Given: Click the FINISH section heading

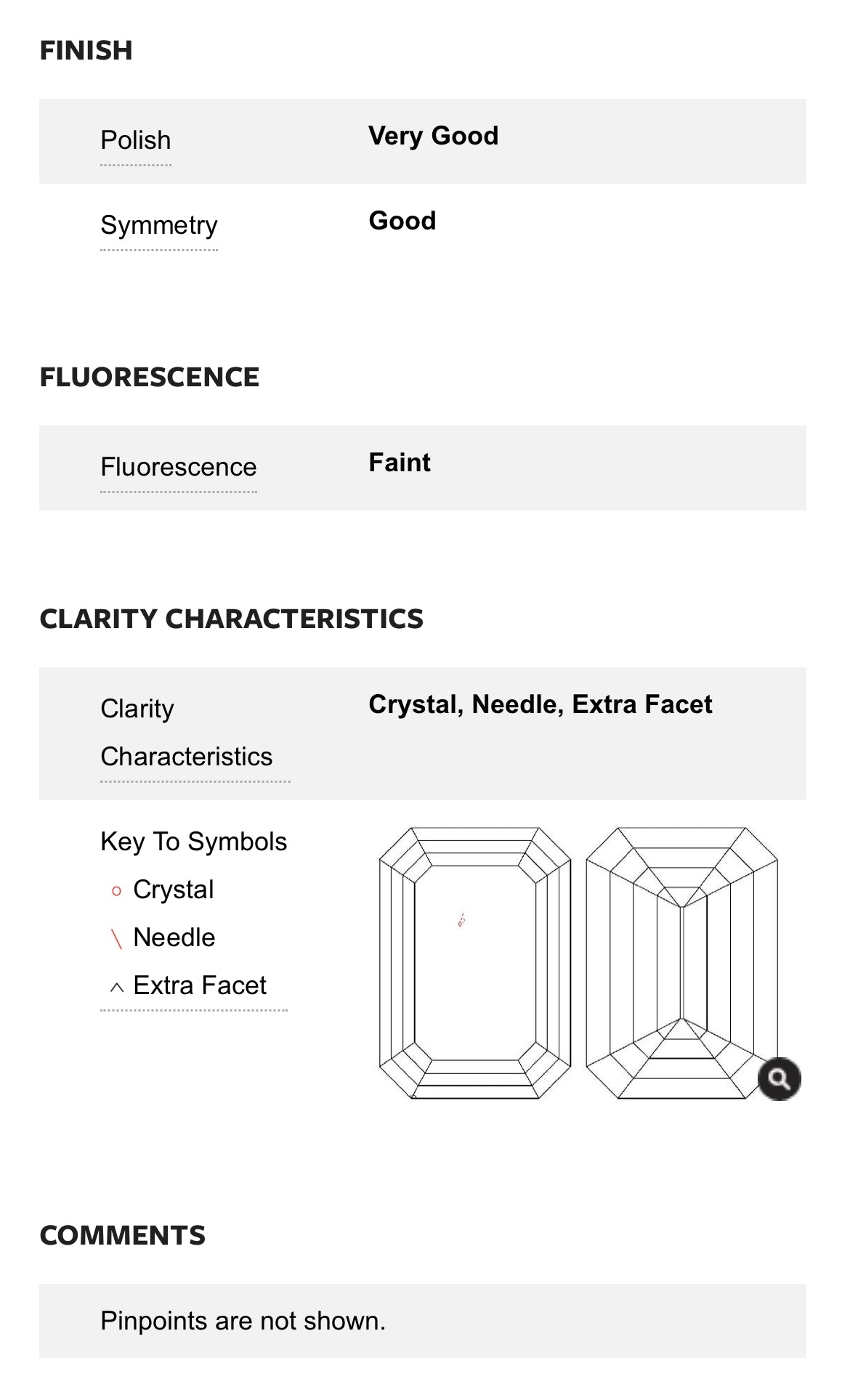Looking at the screenshot, I should pos(86,51).
